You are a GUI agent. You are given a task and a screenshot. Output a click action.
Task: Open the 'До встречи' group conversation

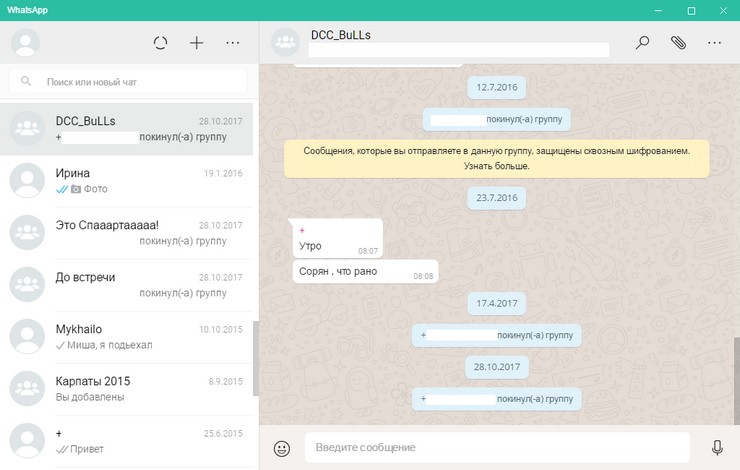[x=128, y=284]
